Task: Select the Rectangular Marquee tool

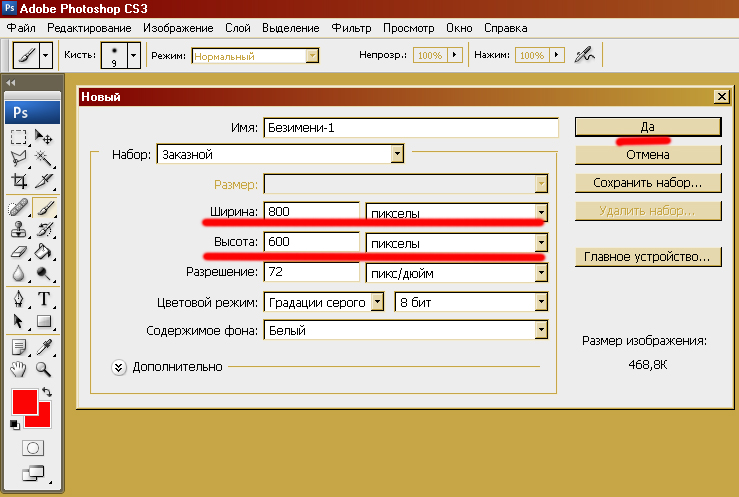Action: coord(19,137)
